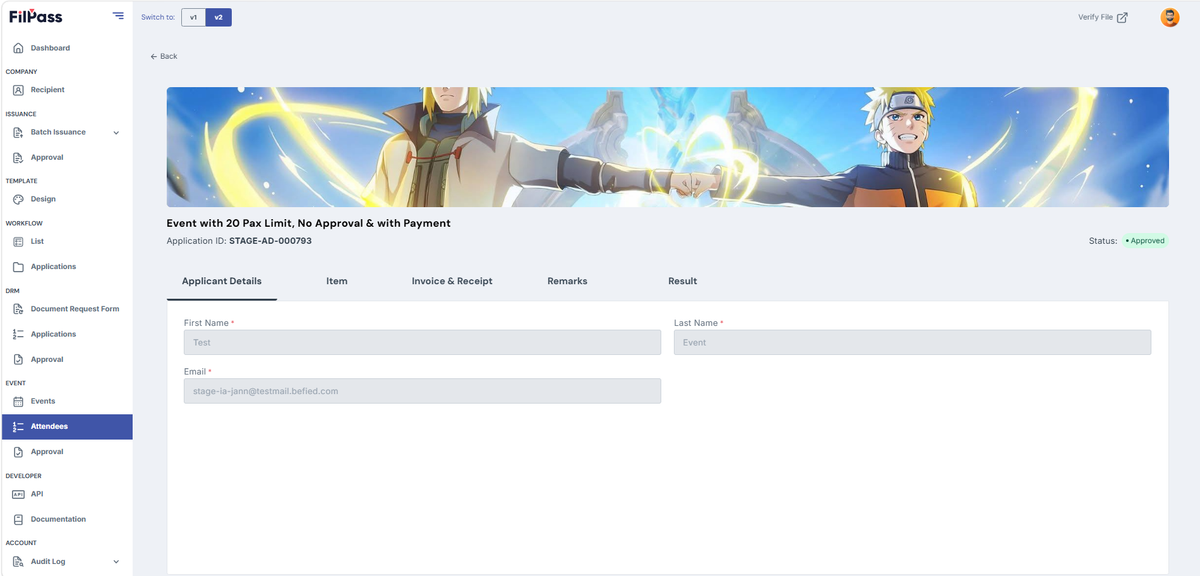Screen dimensions: 1200x576
Task: Click the Workflow Applications folder icon
Action: 18,267
